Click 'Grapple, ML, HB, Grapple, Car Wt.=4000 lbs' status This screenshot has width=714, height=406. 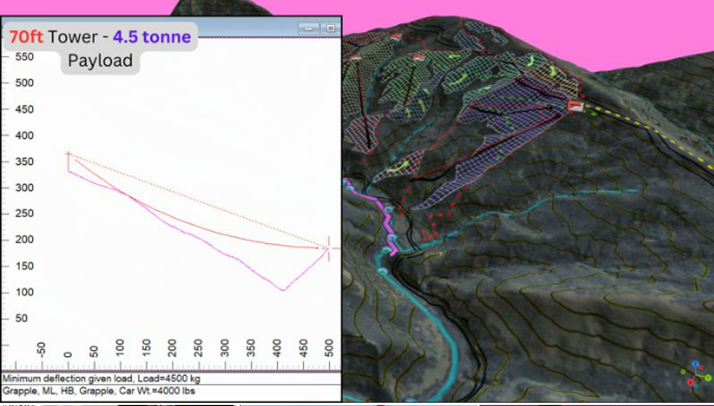point(99,391)
